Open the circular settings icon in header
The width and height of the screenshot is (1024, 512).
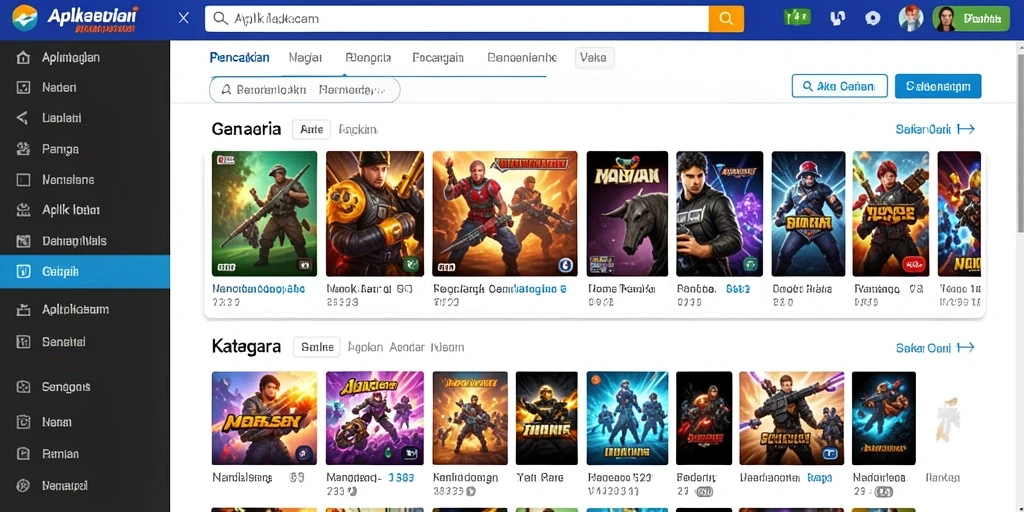(x=873, y=18)
